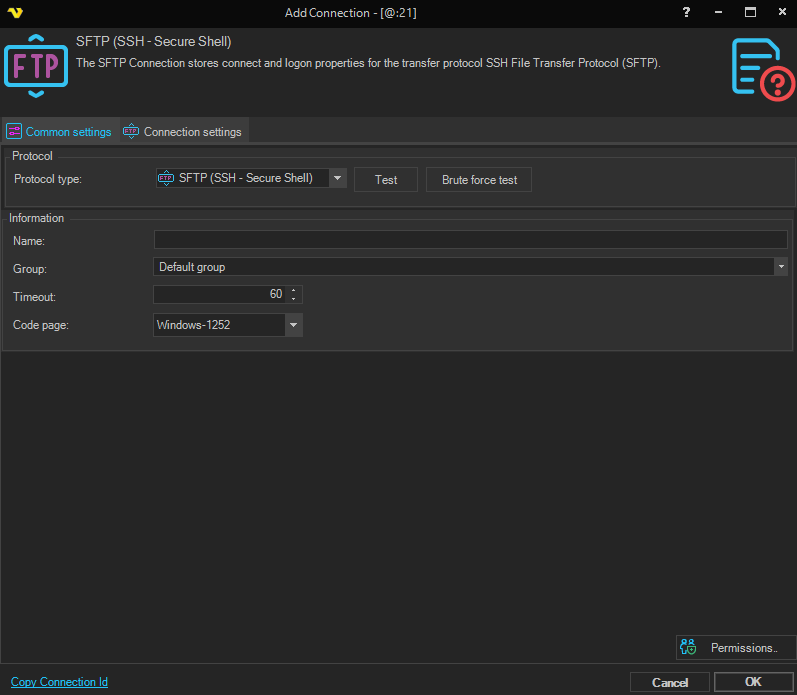Click the large FTP logo icon
797x695 pixels.
[x=36, y=65]
